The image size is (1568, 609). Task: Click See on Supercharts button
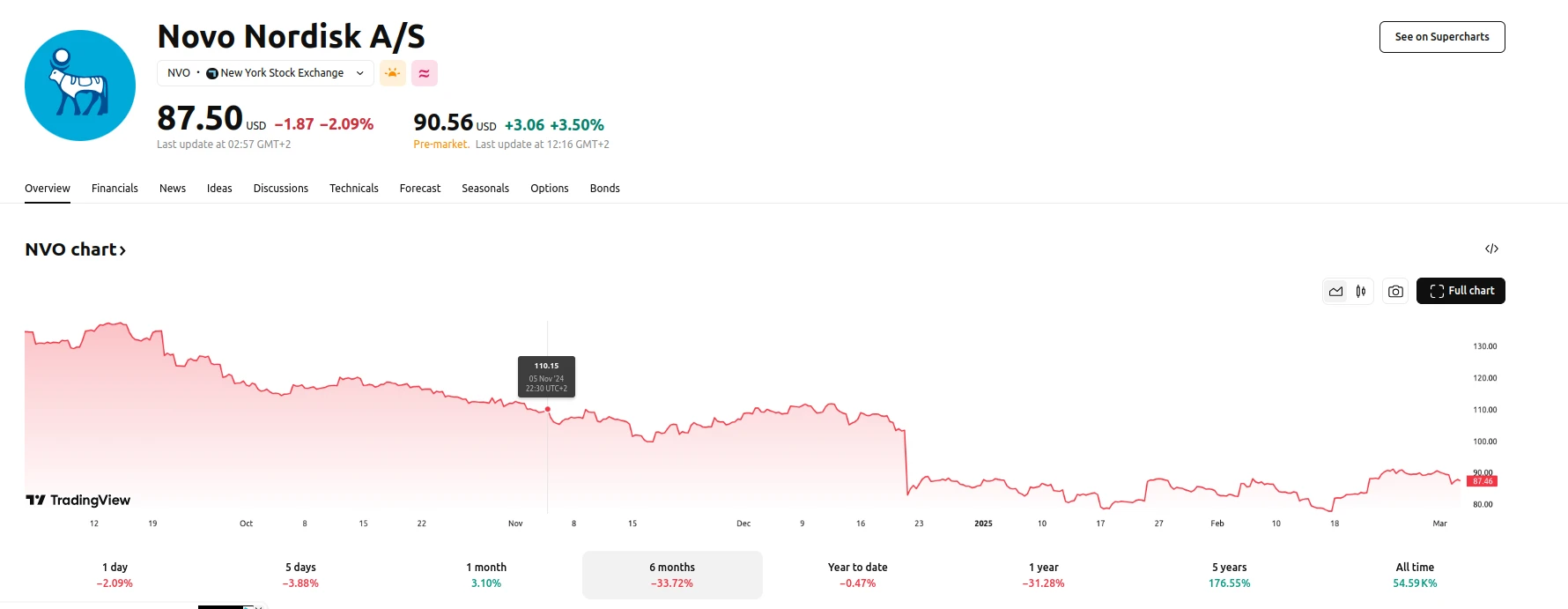[1441, 37]
